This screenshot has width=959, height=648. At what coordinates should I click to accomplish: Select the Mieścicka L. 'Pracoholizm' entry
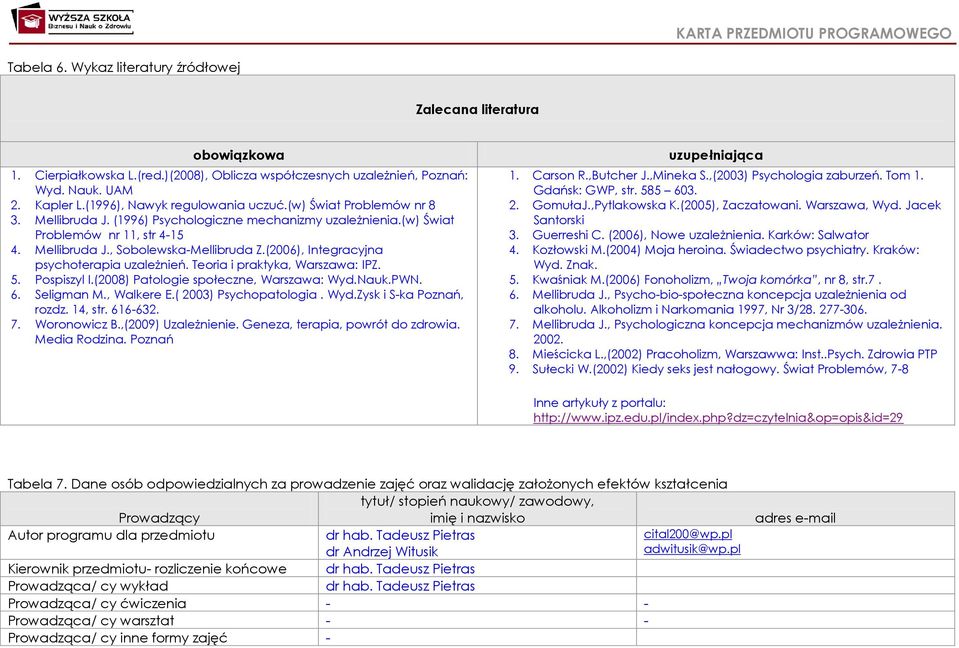click(x=735, y=354)
